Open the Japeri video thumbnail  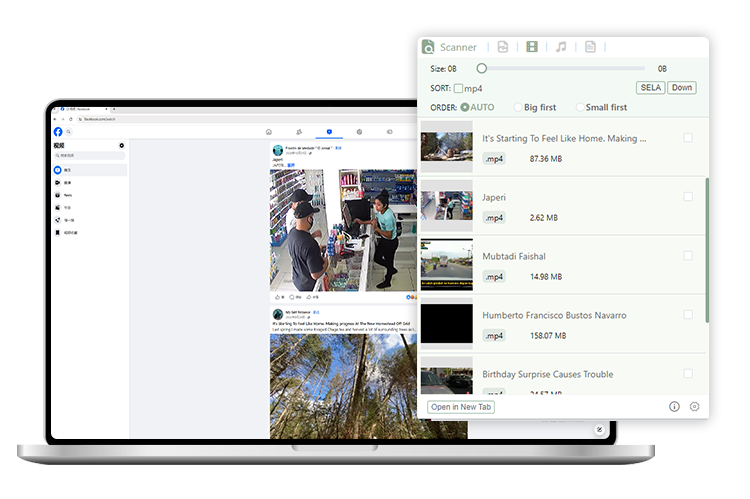click(447, 206)
